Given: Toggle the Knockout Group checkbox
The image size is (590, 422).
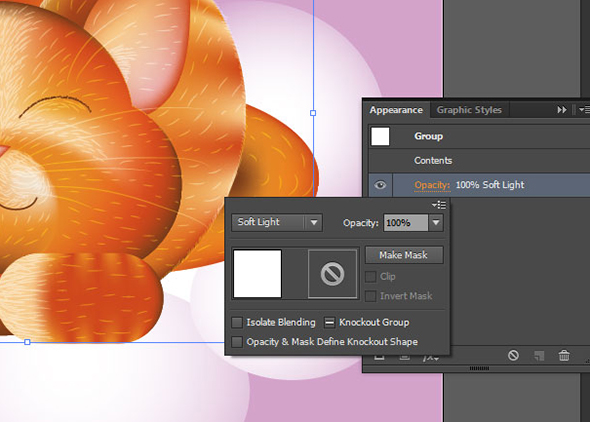Looking at the screenshot, I should tap(329, 322).
